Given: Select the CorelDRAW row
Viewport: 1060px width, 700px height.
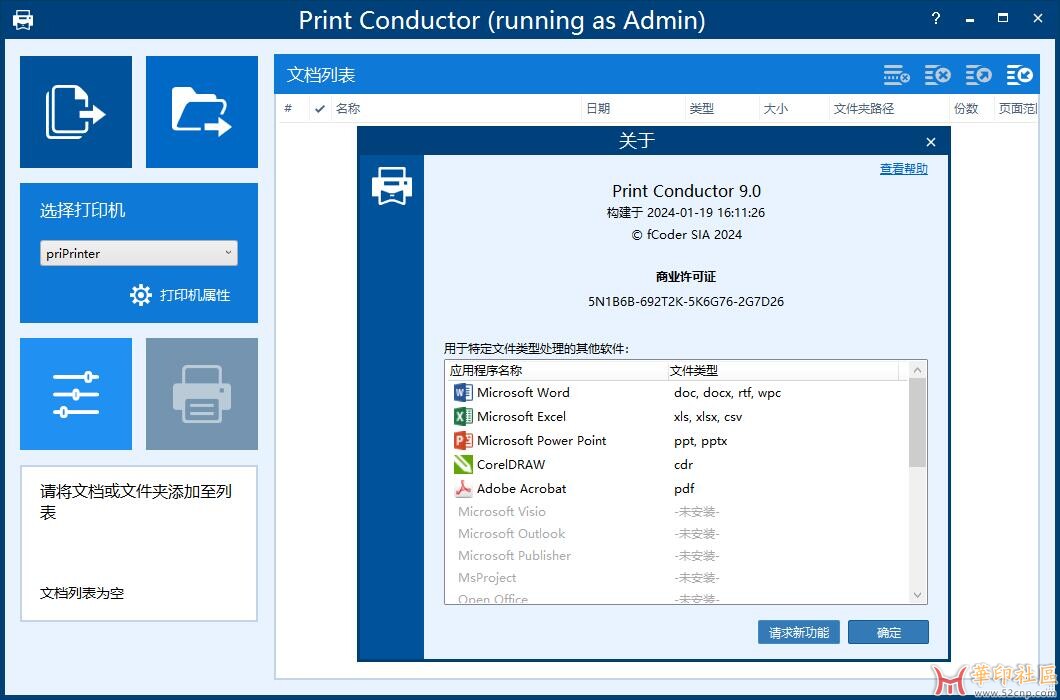Looking at the screenshot, I should pos(677,465).
